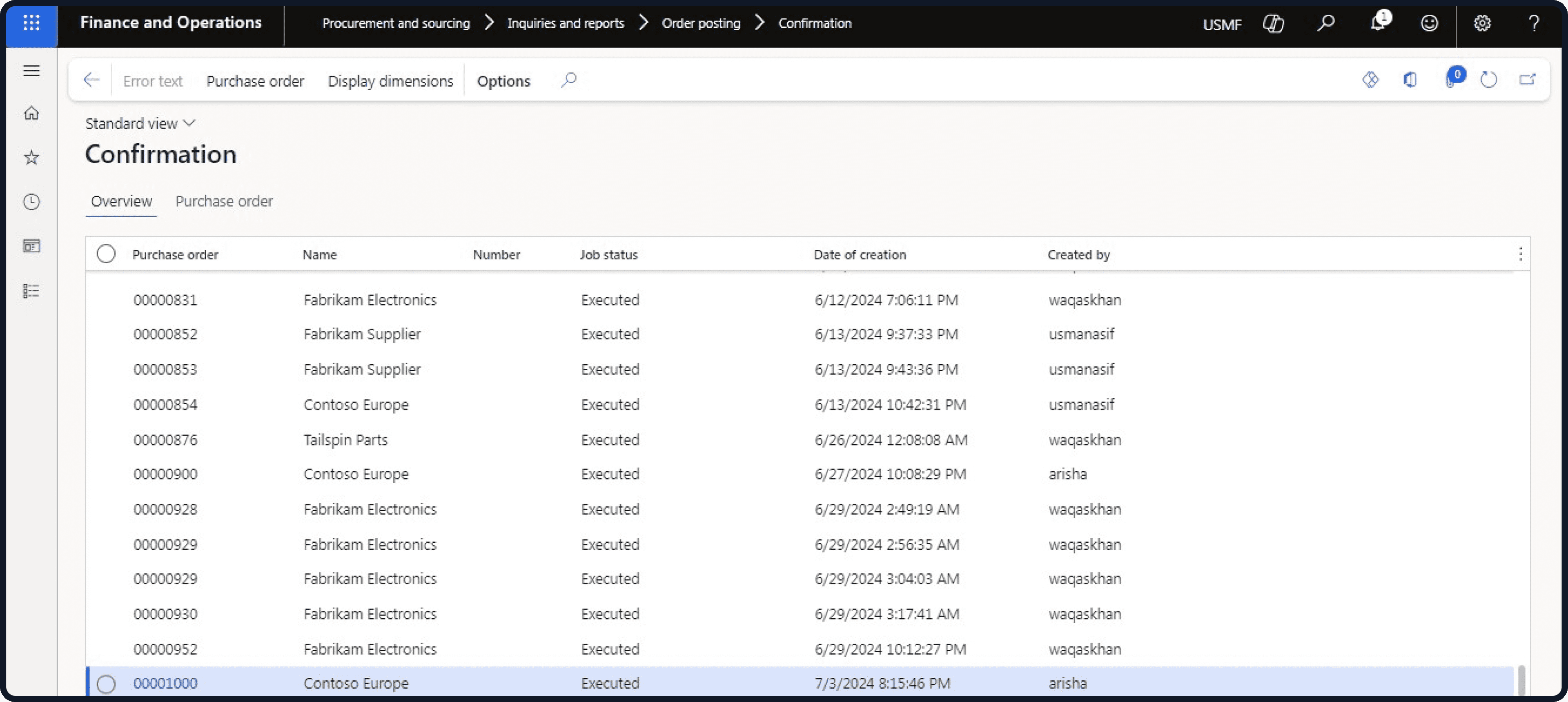Expand the Standard view dropdown
This screenshot has width=1568, height=702.
140,124
